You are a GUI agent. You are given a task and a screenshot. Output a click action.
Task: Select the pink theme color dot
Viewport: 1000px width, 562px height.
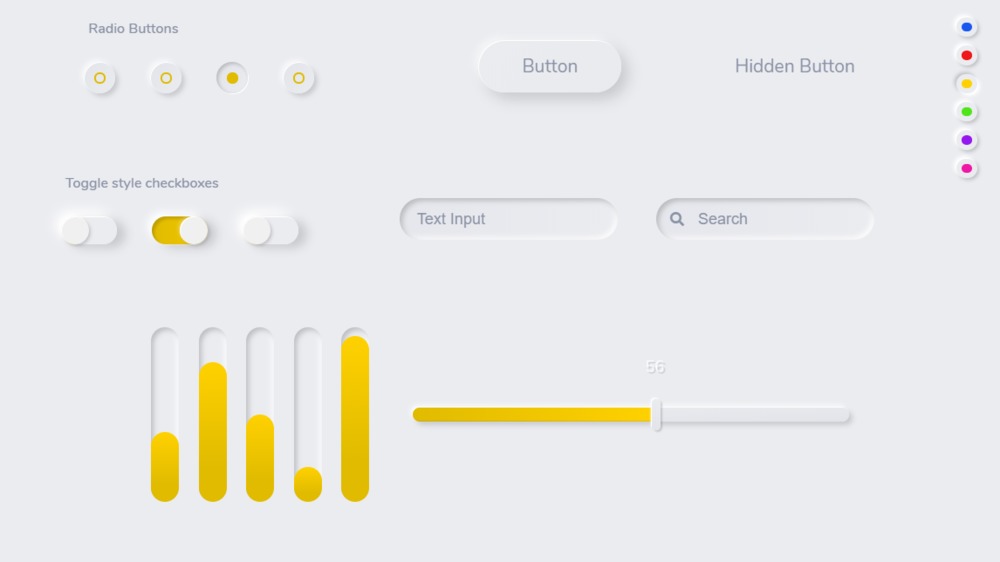pos(966,168)
